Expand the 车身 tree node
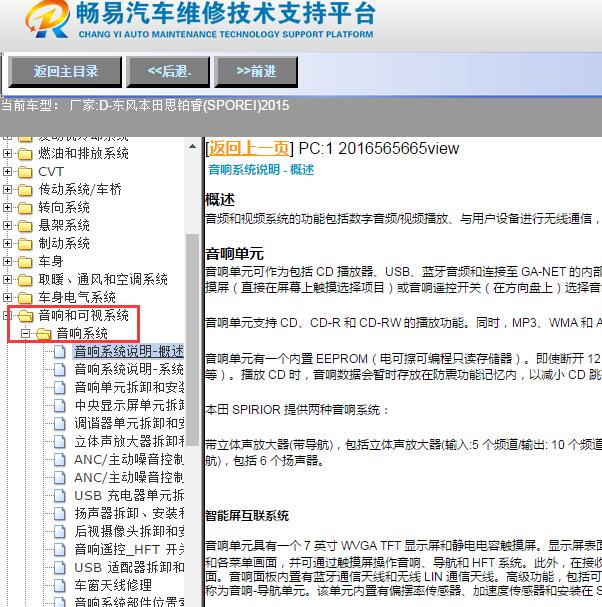This screenshot has height=607, width=602. click(7, 261)
